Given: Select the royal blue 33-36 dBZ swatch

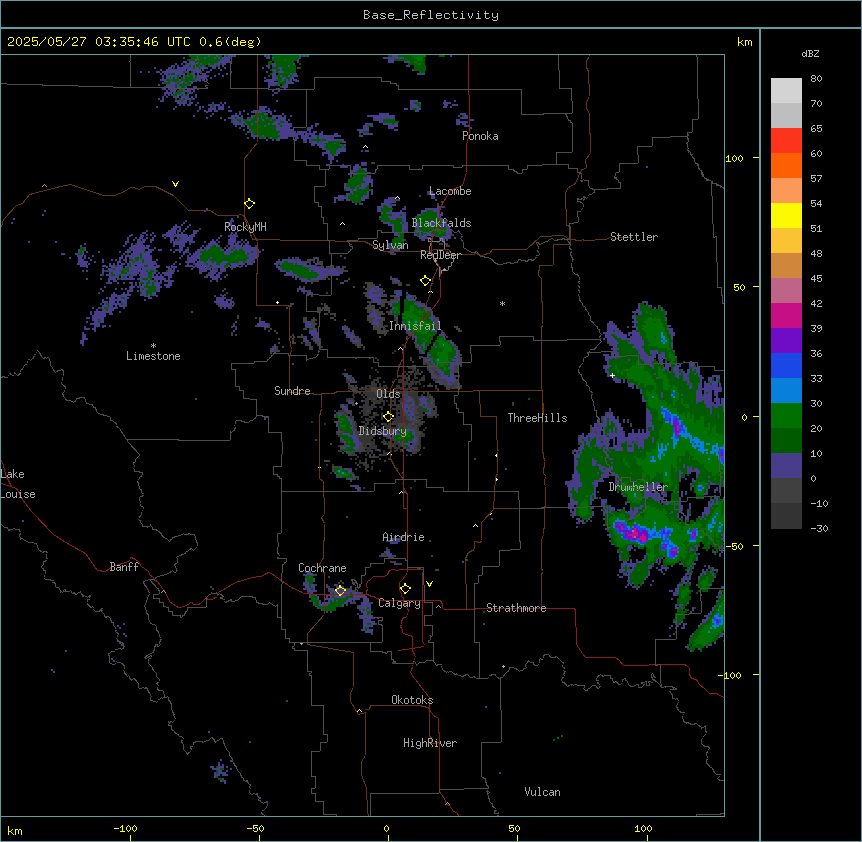Looking at the screenshot, I should 786,365.
